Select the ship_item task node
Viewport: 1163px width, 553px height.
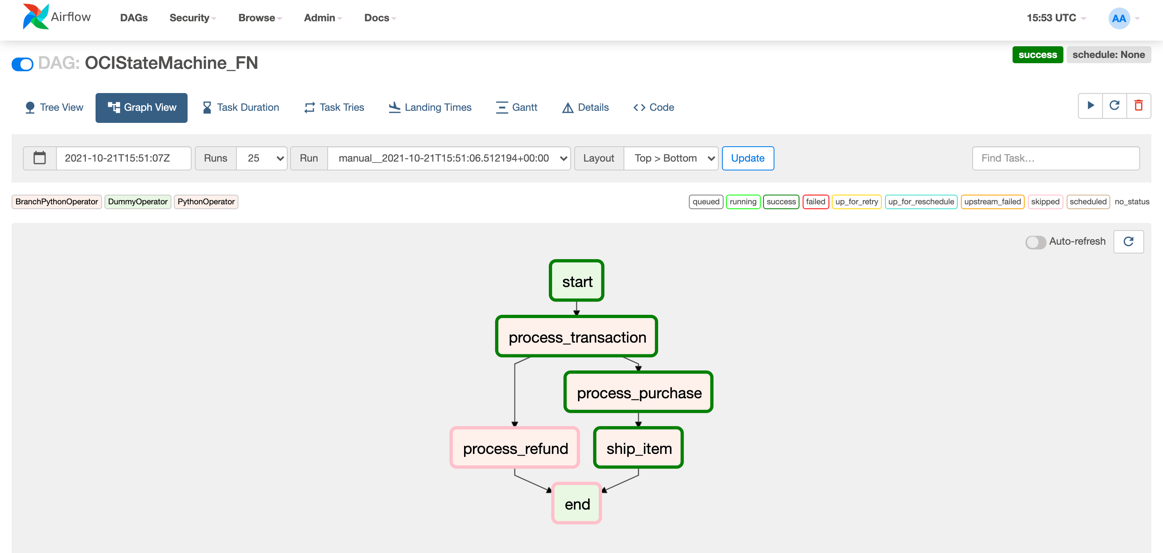click(639, 448)
